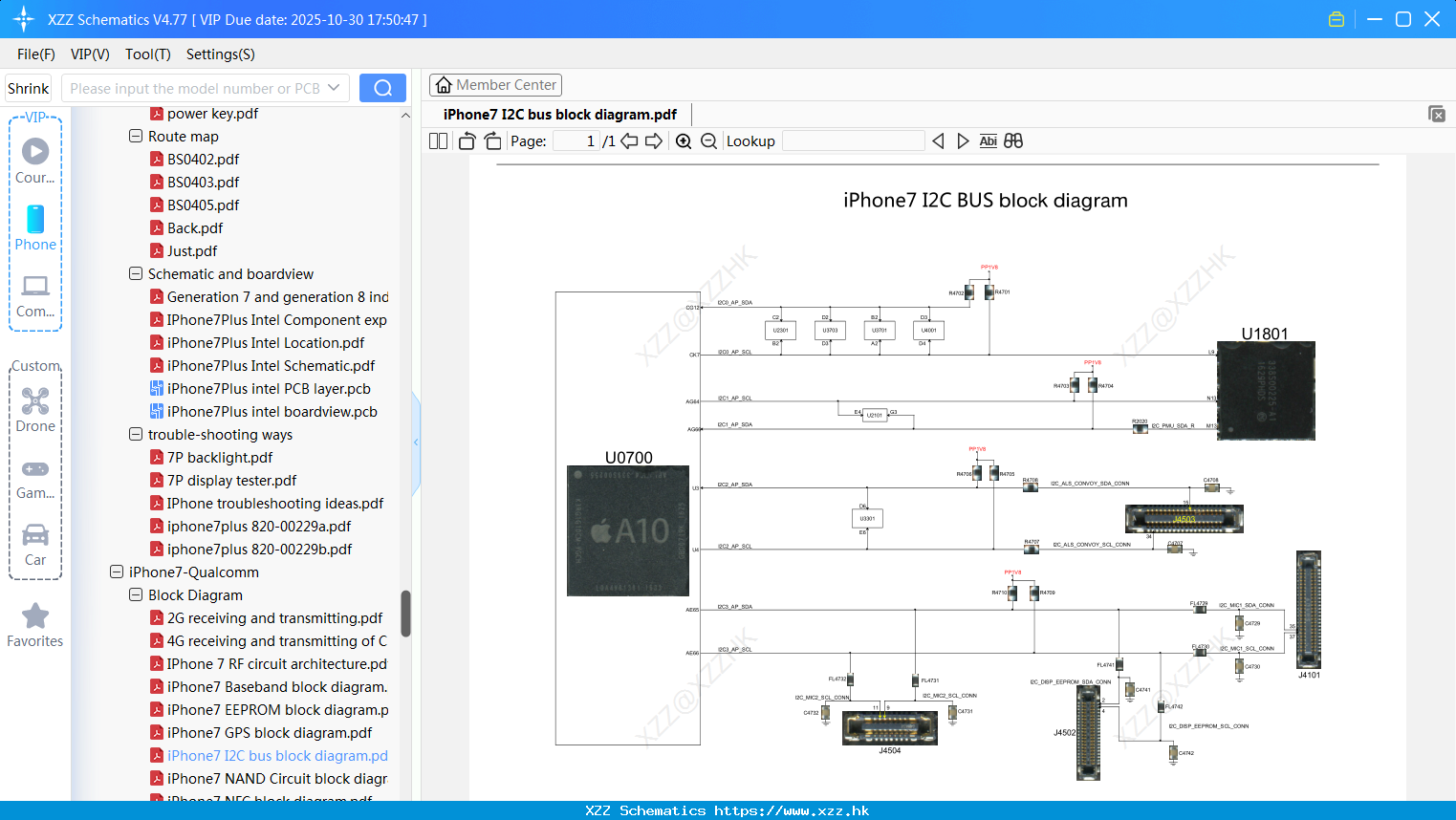The image size is (1456, 820).
Task: Click the Lookup text field
Action: (853, 141)
